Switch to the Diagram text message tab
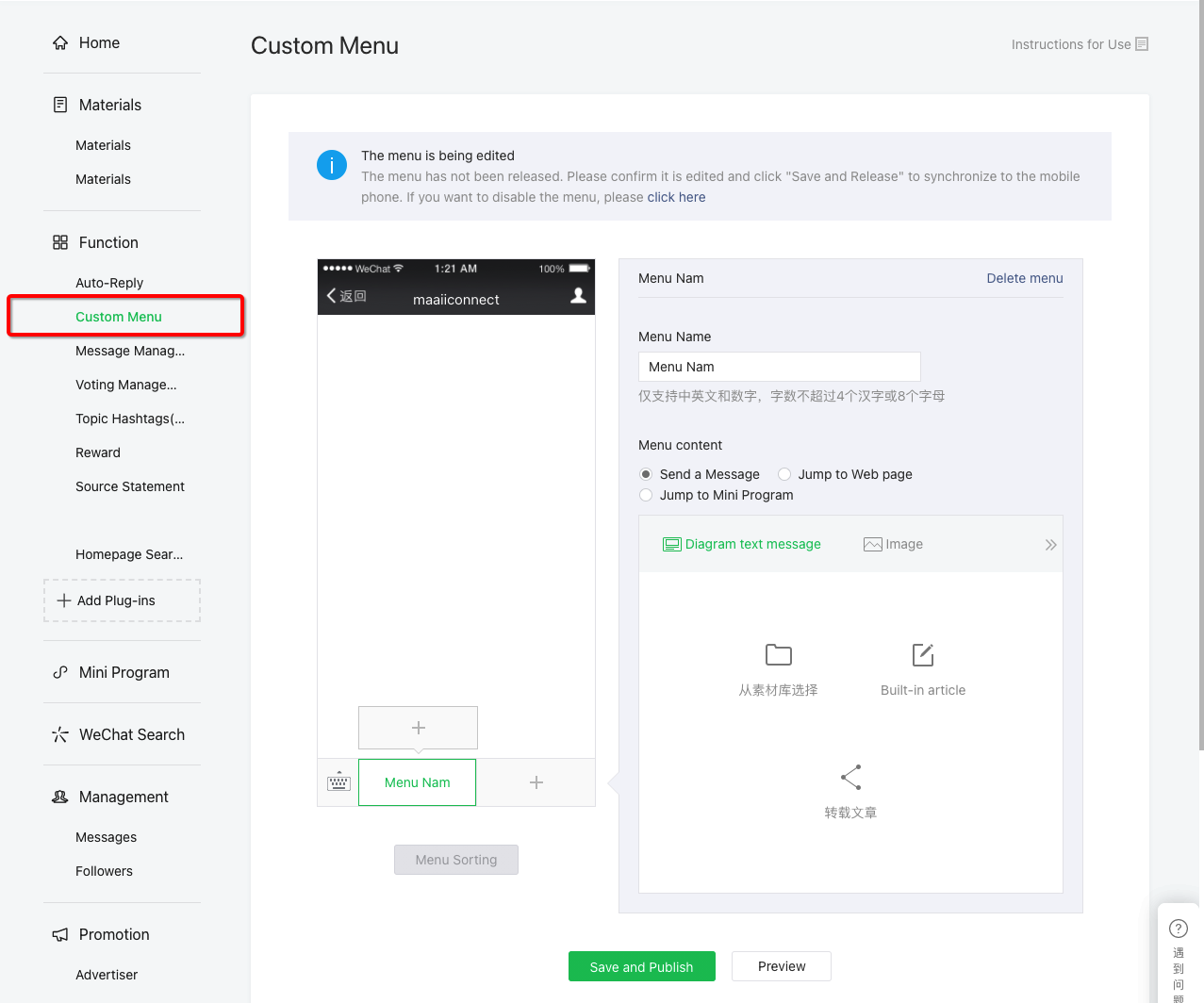The height and width of the screenshot is (1003, 1204). [742, 544]
